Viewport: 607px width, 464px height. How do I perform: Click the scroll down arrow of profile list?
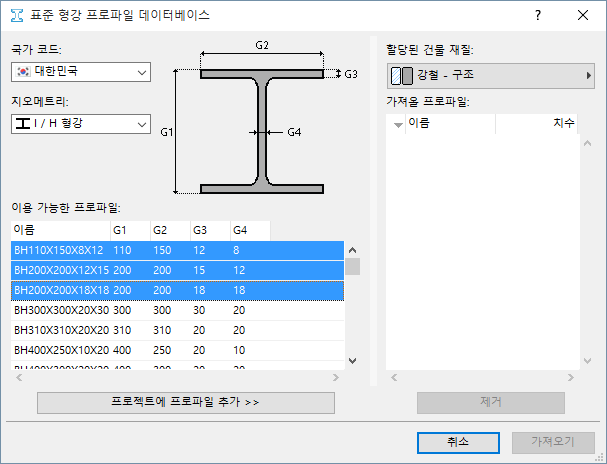pyautogui.click(x=352, y=361)
